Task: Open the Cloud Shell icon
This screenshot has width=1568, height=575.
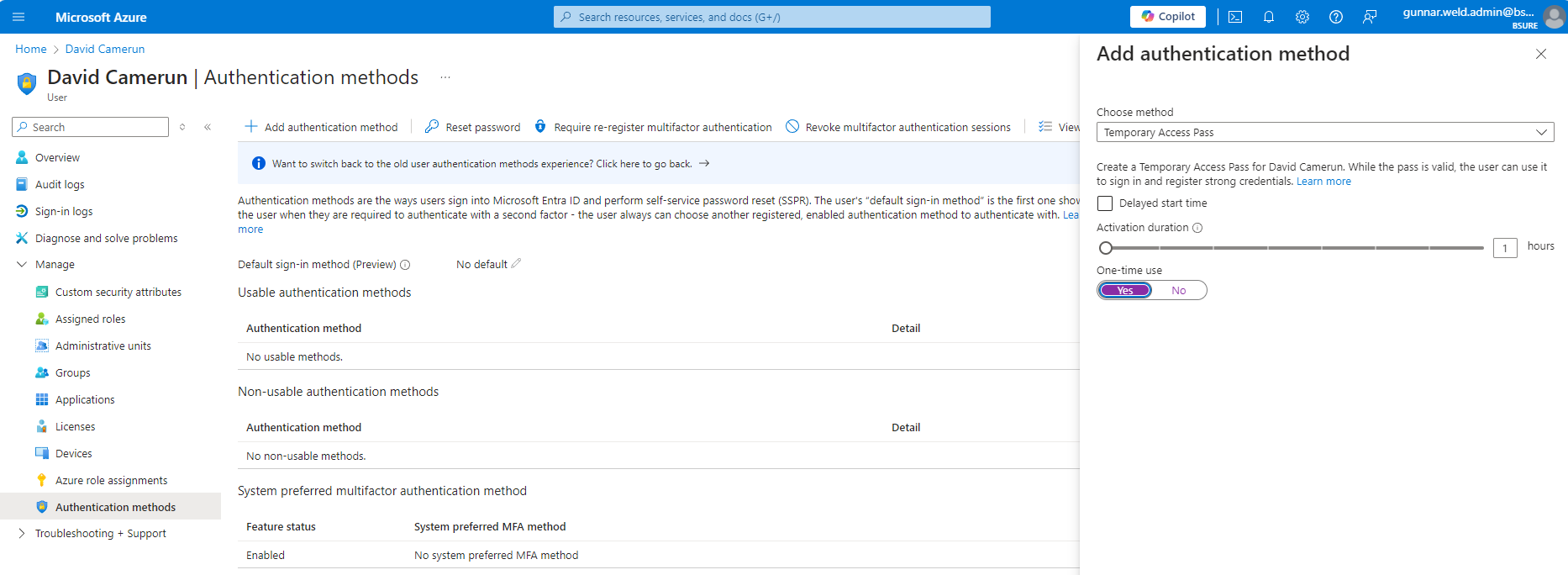Action: click(1234, 17)
